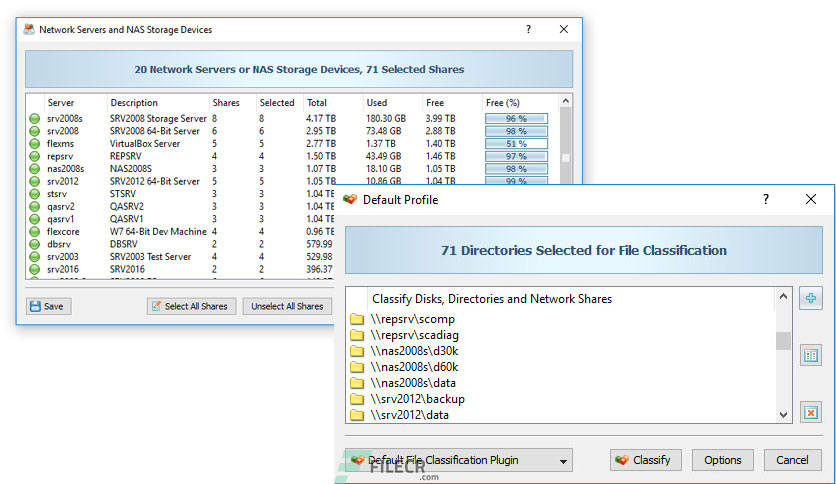Screen dimensions: 836x484
Task: Click the green status icon for repsrv
Action: pos(35,156)
